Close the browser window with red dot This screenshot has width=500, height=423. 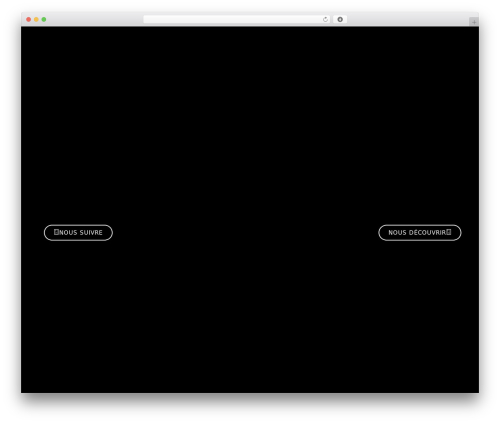pyautogui.click(x=29, y=20)
